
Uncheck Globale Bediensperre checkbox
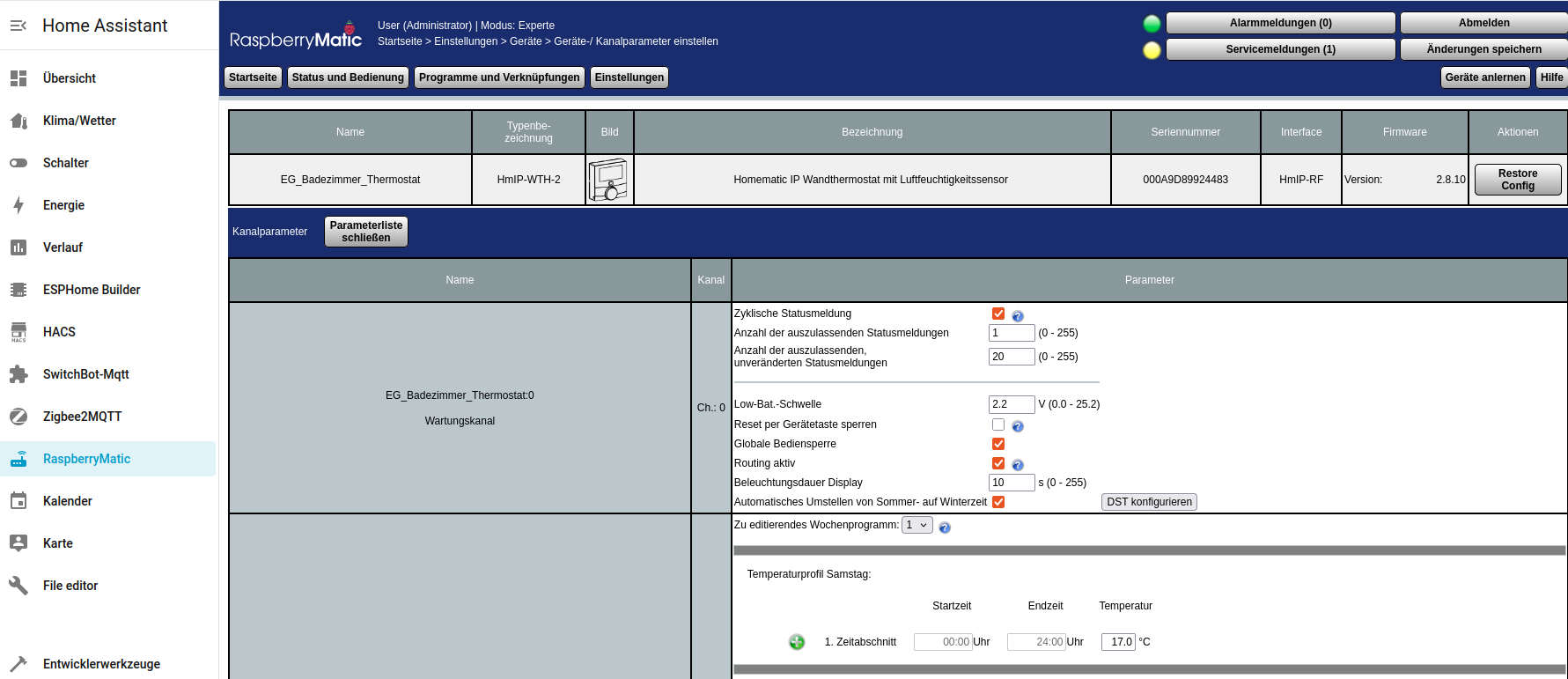[997, 444]
